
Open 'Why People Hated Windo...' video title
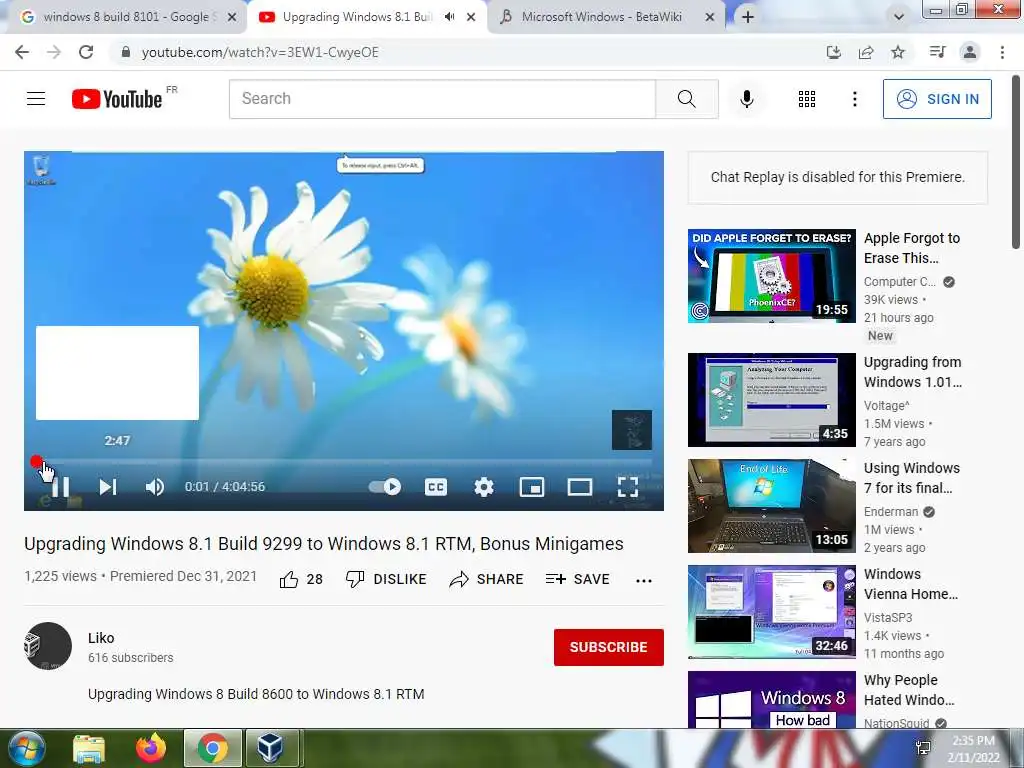pyautogui.click(x=909, y=690)
